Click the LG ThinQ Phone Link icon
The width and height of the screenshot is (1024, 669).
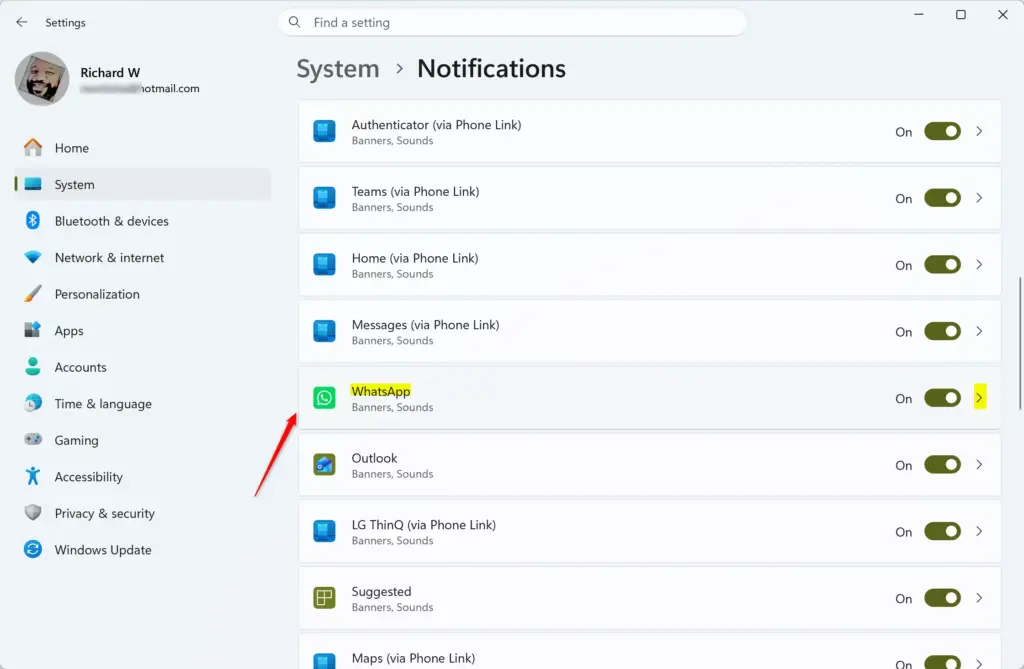point(324,531)
